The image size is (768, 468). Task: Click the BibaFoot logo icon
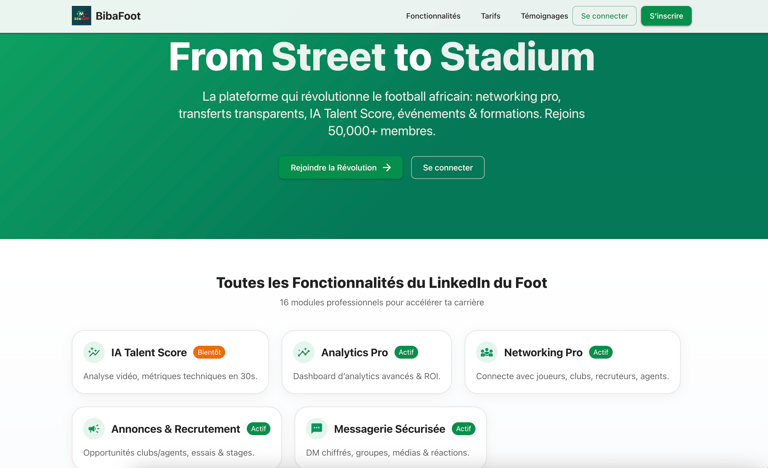pos(81,16)
